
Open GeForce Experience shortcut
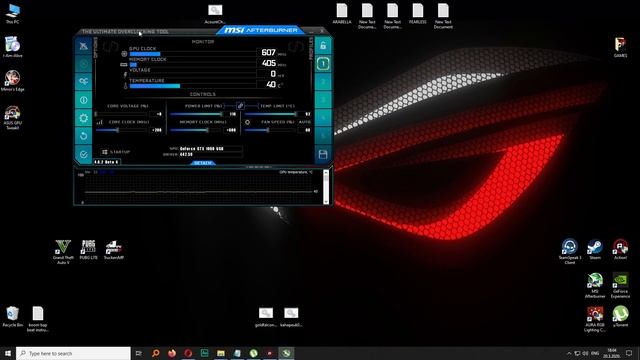click(620, 286)
